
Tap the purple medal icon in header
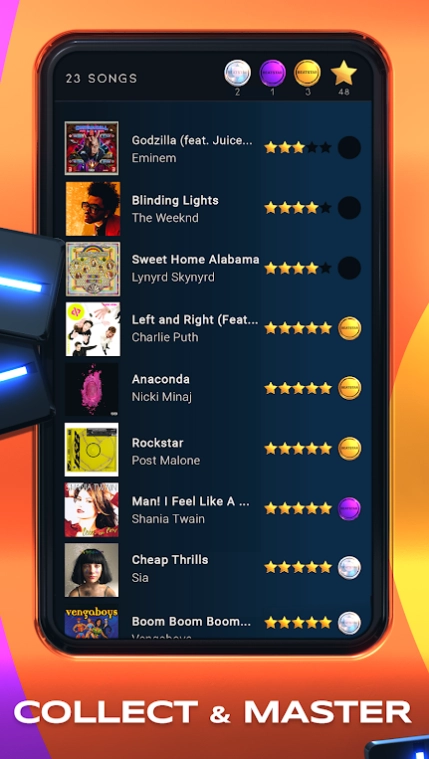(273, 73)
